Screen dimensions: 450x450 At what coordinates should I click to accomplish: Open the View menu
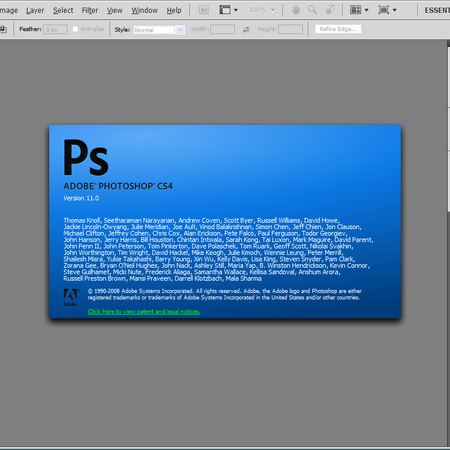click(115, 10)
